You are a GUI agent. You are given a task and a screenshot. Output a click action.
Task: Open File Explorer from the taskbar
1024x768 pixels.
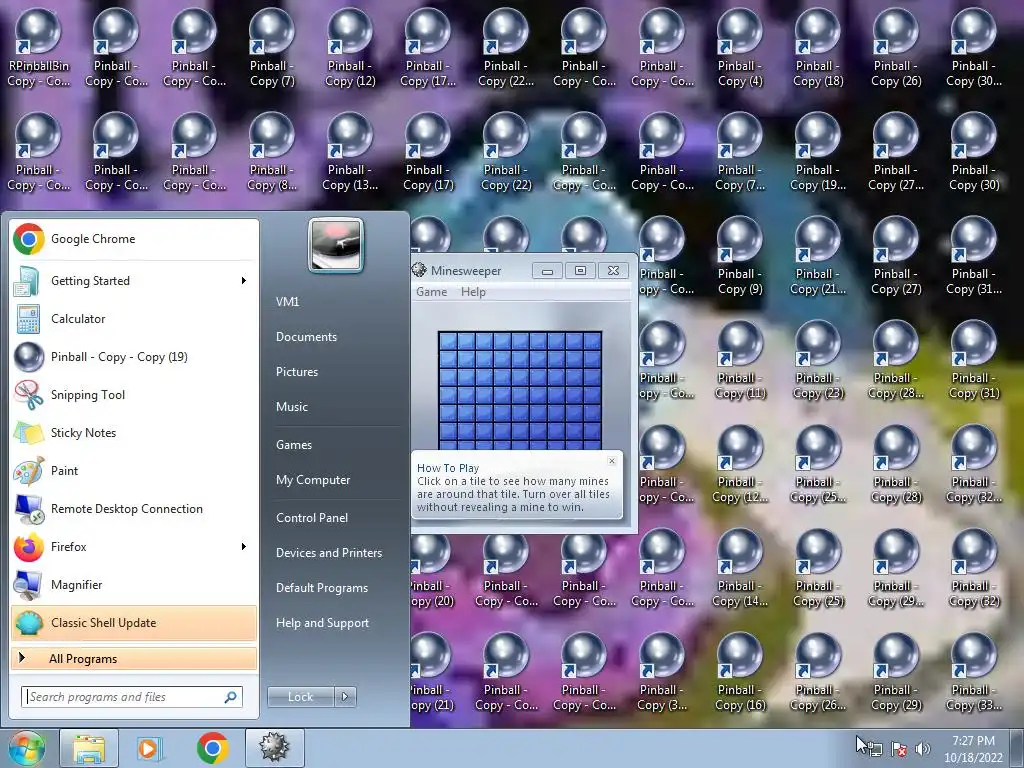(x=89, y=748)
